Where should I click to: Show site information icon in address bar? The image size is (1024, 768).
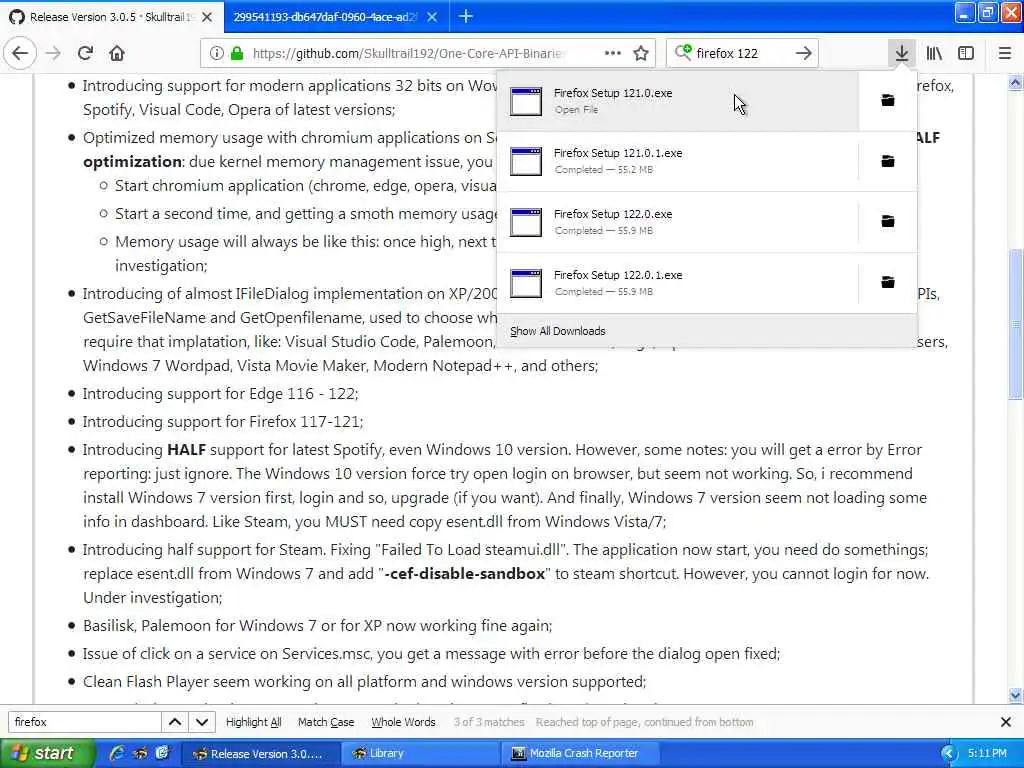216,53
